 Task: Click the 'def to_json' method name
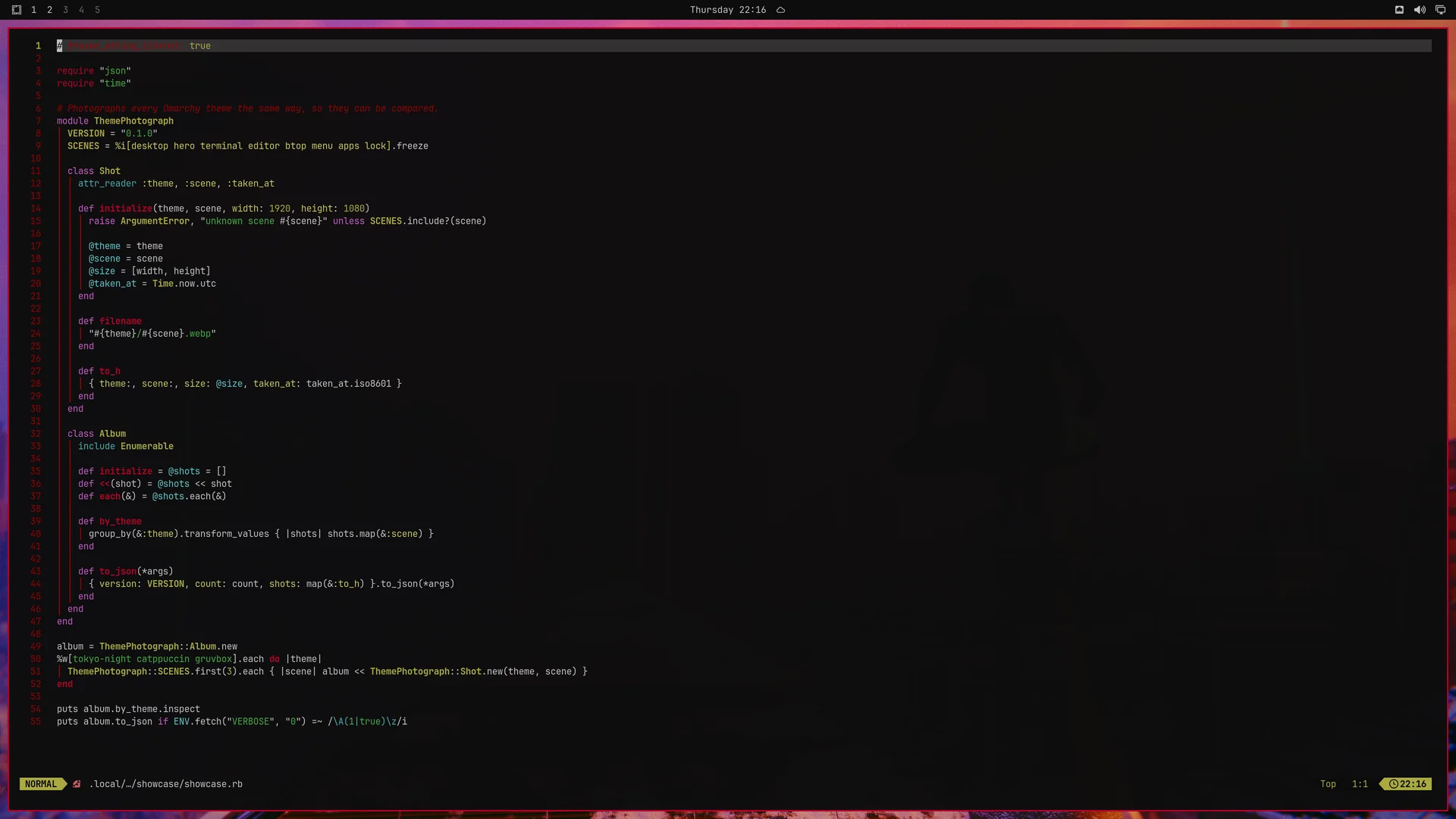click(118, 572)
